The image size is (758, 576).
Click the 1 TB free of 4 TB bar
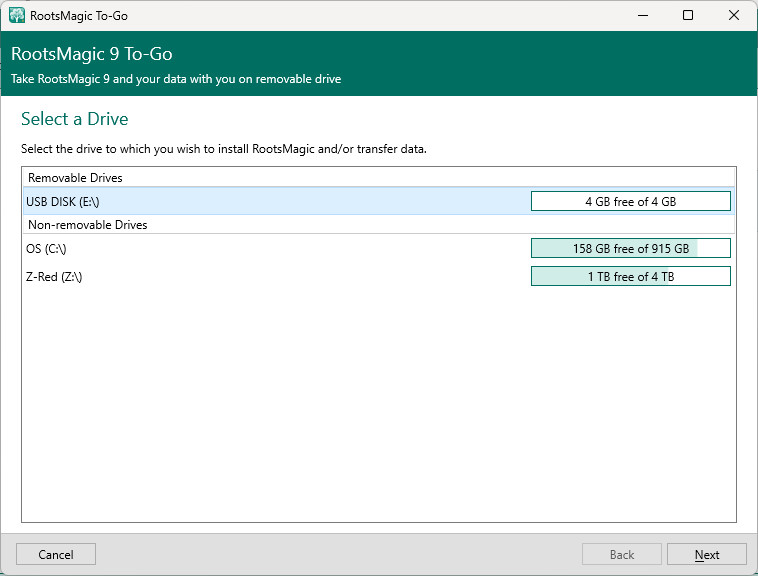(630, 276)
